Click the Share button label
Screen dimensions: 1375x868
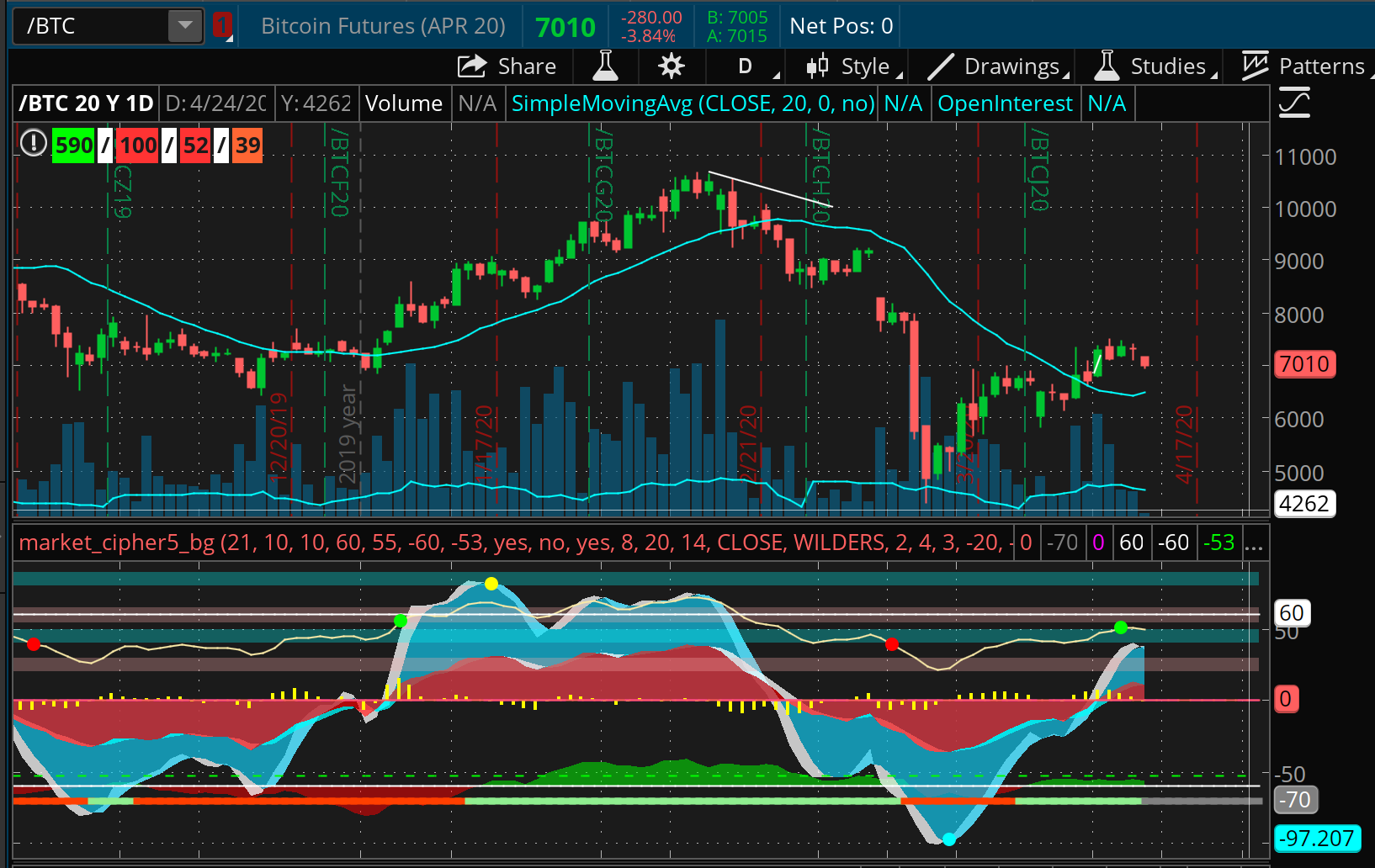527,66
